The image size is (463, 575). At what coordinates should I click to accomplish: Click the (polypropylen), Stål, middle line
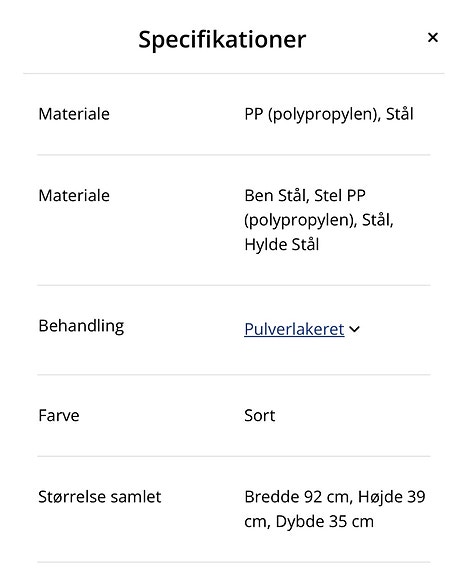(x=319, y=220)
